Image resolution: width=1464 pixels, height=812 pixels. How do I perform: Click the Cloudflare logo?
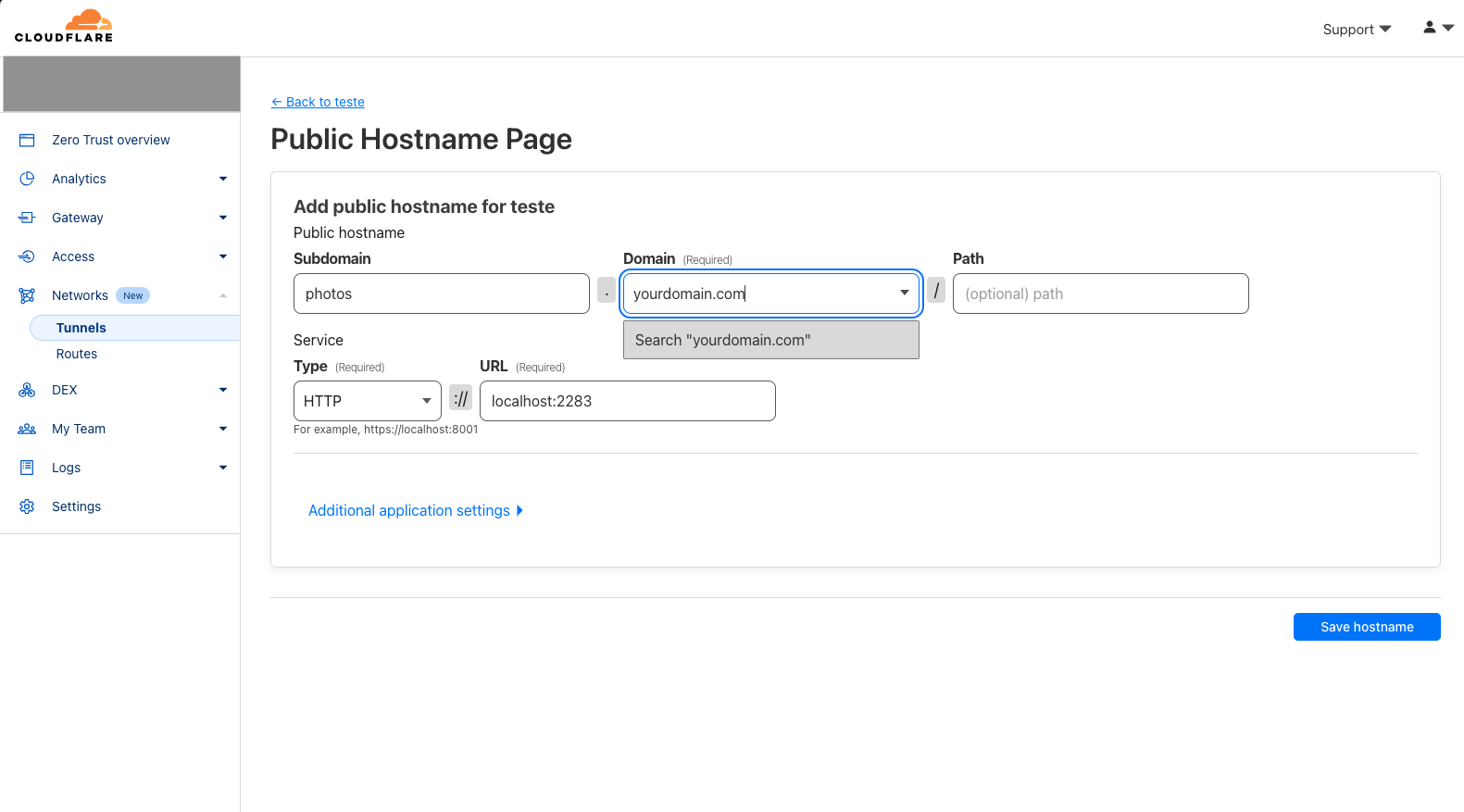64,26
